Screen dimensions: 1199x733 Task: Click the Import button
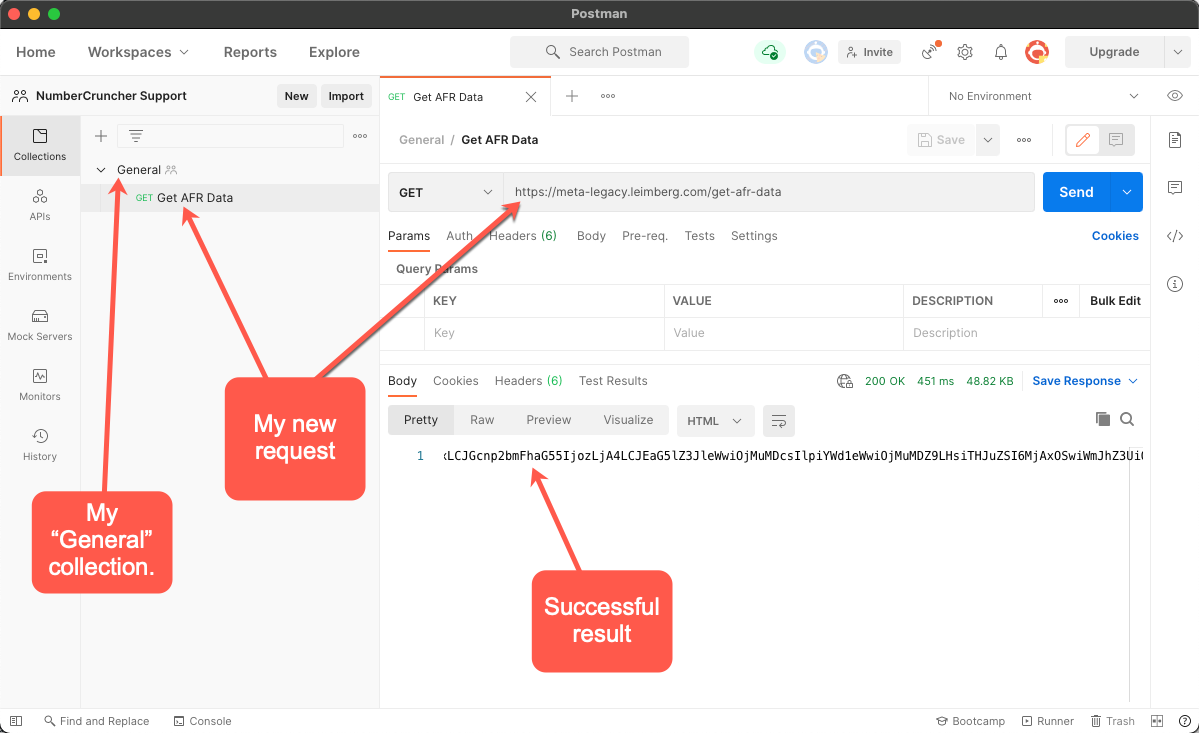pos(346,96)
